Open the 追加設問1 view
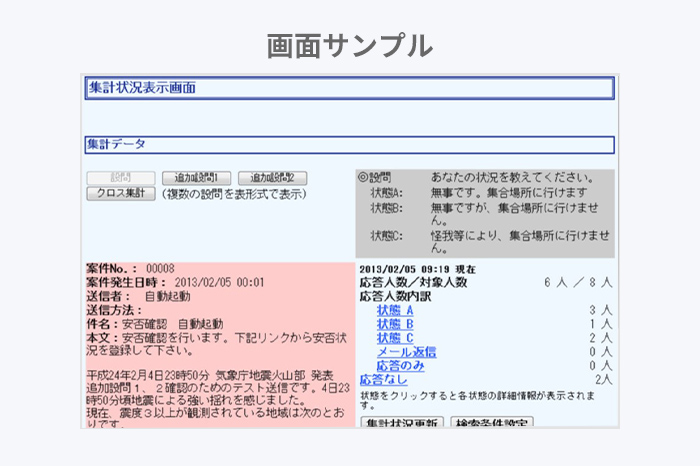The image size is (700, 466). pos(196,178)
